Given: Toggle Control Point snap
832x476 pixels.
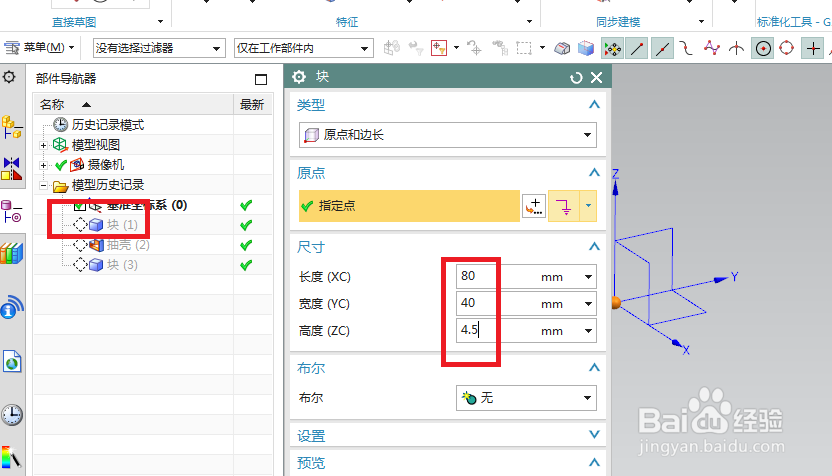Looking at the screenshot, I should pyautogui.click(x=687, y=49).
